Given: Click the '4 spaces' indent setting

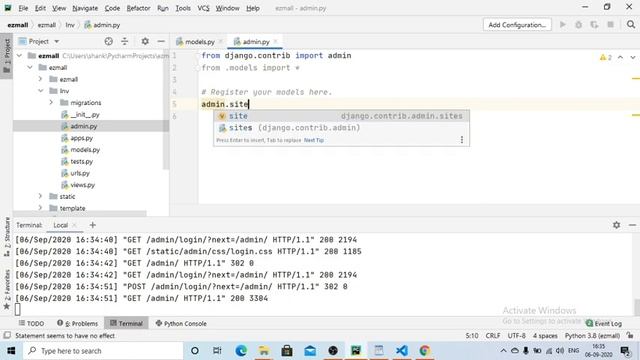Looking at the screenshot, I should (x=545, y=336).
